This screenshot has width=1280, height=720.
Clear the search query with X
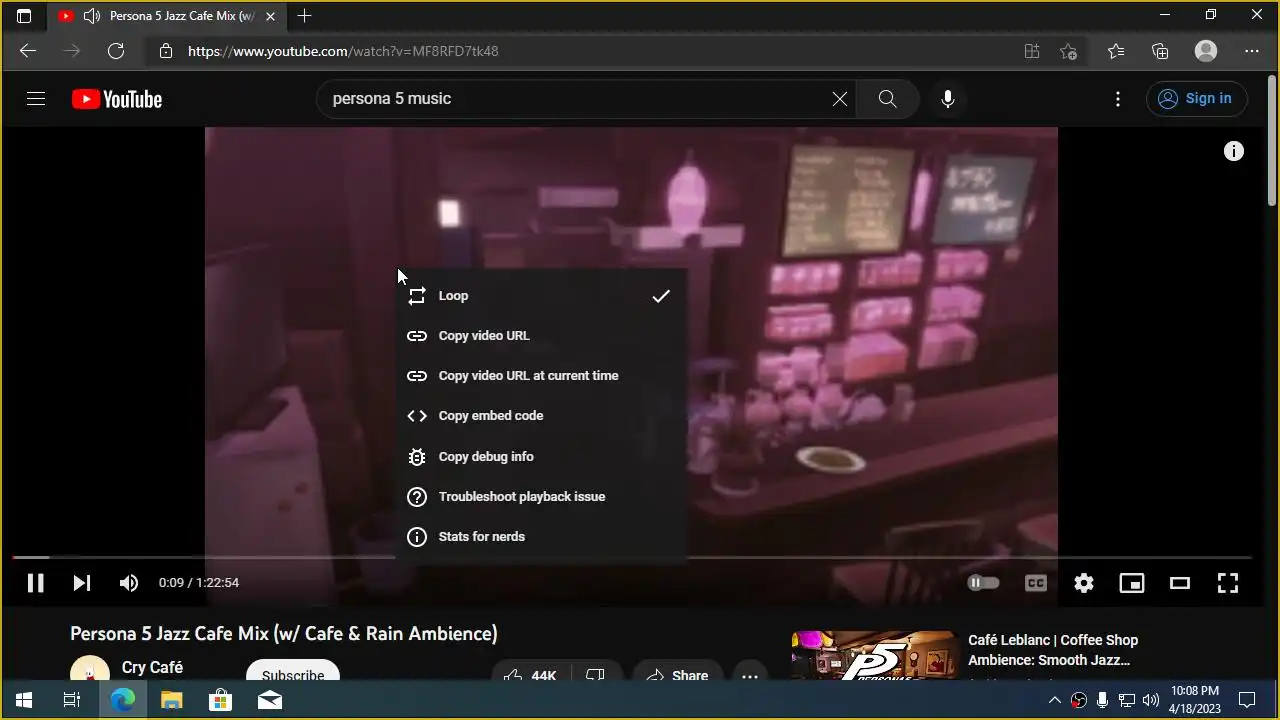click(x=840, y=99)
